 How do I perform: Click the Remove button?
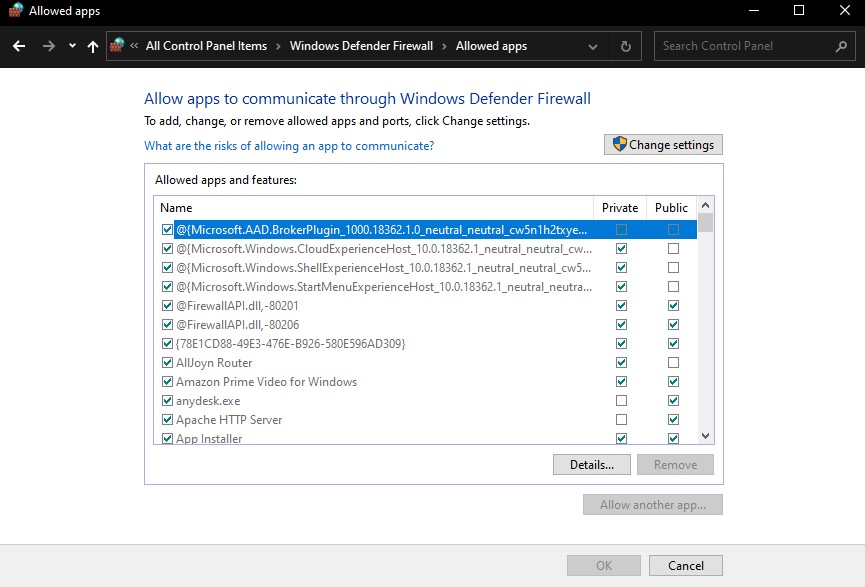675,465
